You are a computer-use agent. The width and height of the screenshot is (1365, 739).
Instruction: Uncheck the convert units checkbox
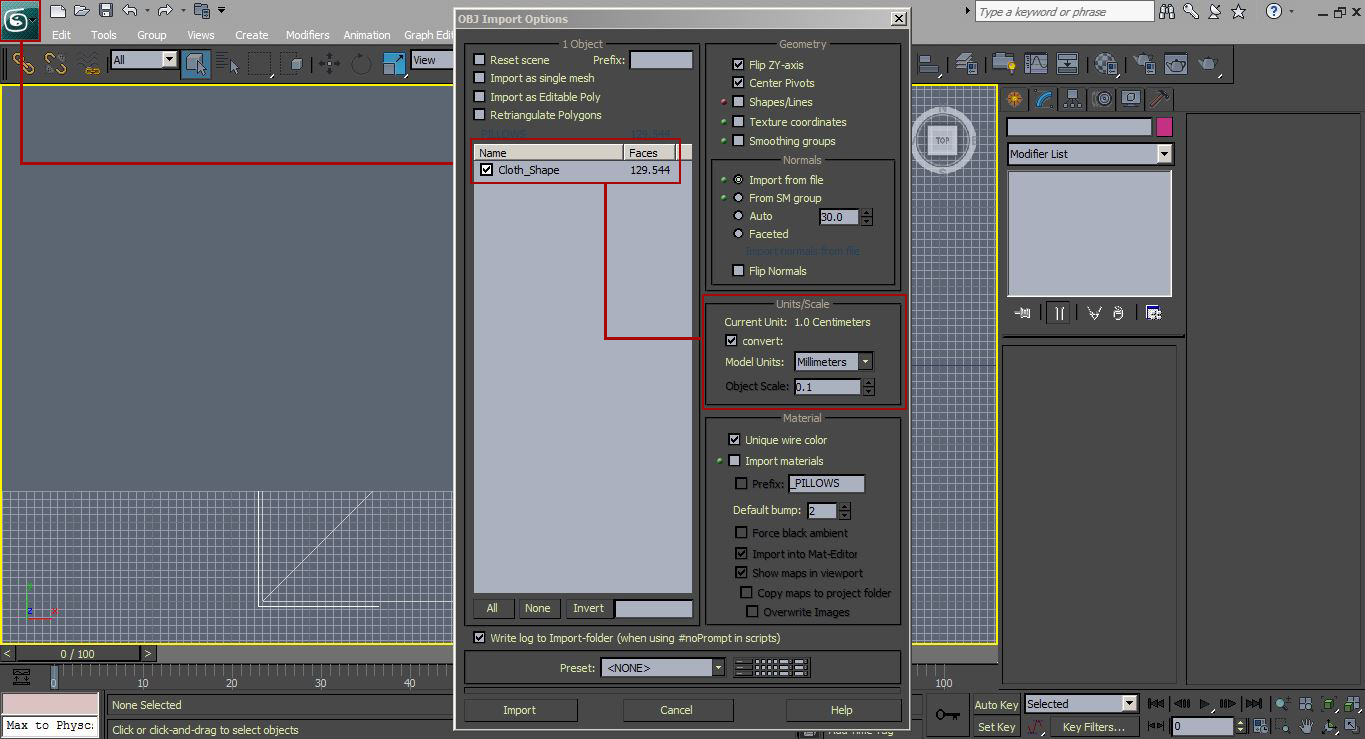[731, 341]
